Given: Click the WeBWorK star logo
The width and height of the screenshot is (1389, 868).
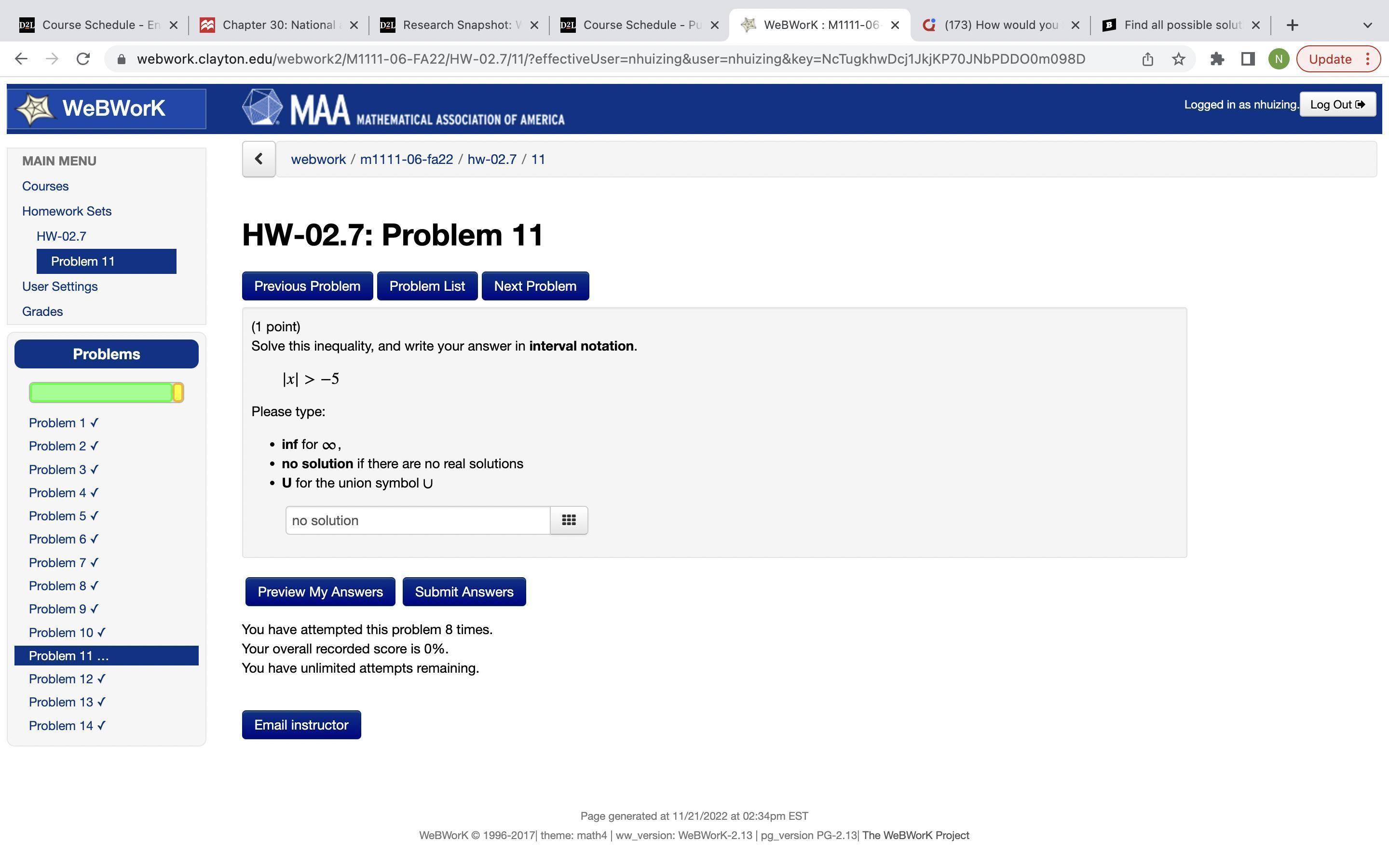Looking at the screenshot, I should tap(36, 108).
